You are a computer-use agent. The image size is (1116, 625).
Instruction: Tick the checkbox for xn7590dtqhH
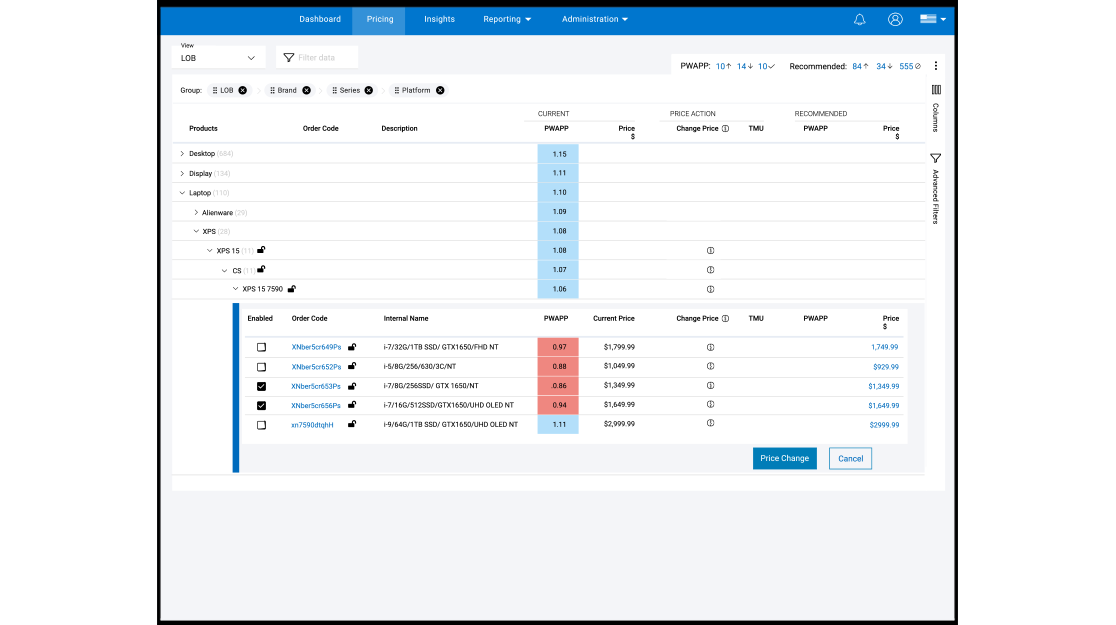click(x=261, y=425)
